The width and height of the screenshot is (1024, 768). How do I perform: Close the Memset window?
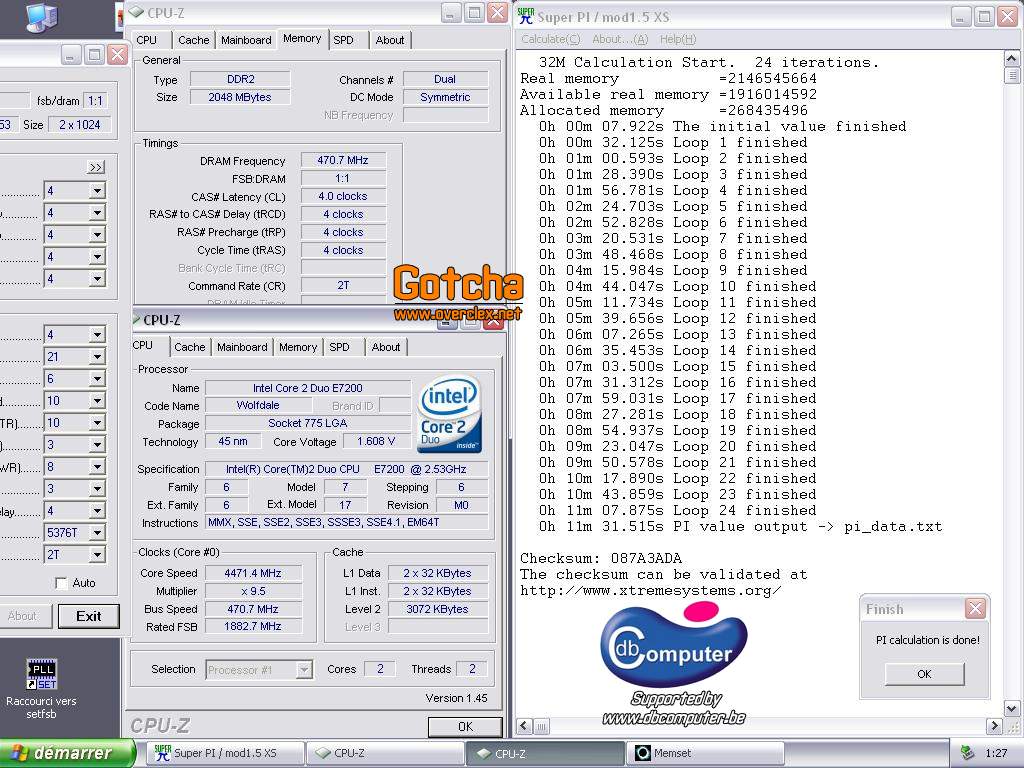point(117,55)
